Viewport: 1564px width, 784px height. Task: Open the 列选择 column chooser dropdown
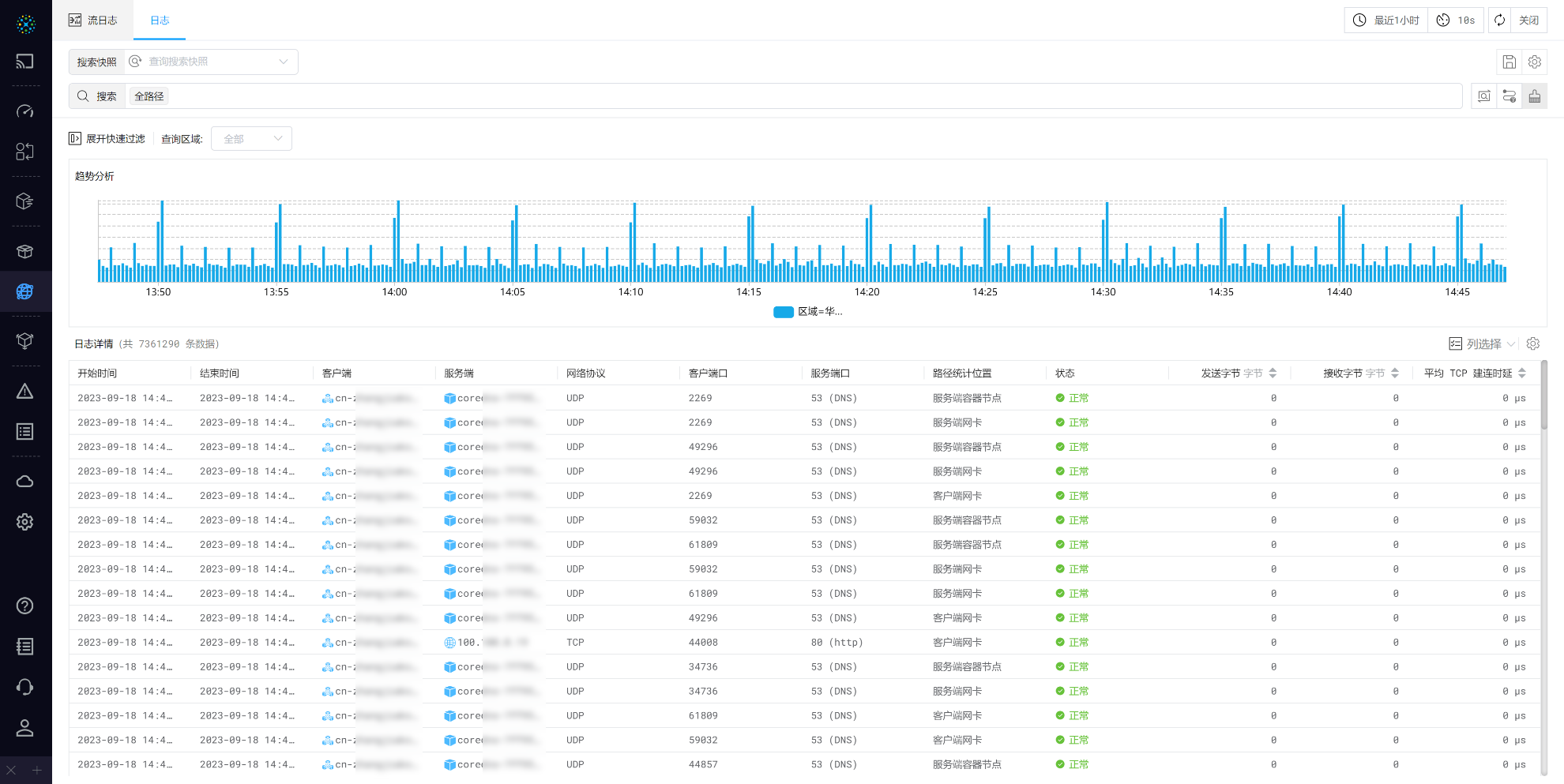pos(1482,343)
